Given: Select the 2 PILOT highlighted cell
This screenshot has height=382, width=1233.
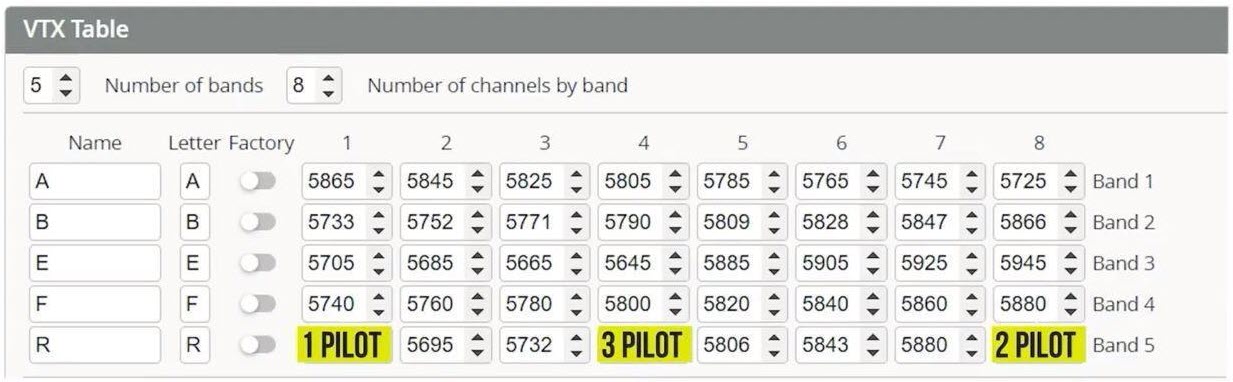Looking at the screenshot, I should click(x=1037, y=345).
